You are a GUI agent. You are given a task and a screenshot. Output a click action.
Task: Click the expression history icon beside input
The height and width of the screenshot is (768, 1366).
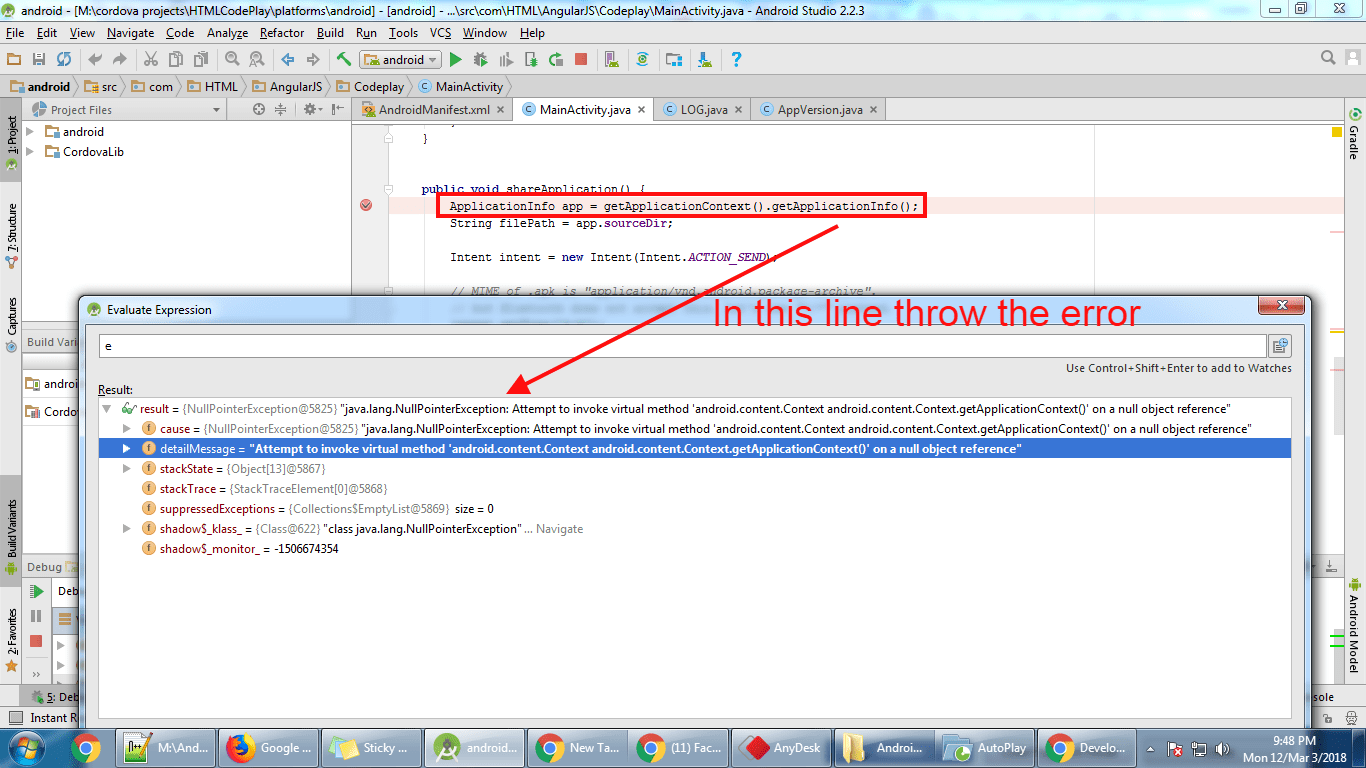coord(1280,346)
